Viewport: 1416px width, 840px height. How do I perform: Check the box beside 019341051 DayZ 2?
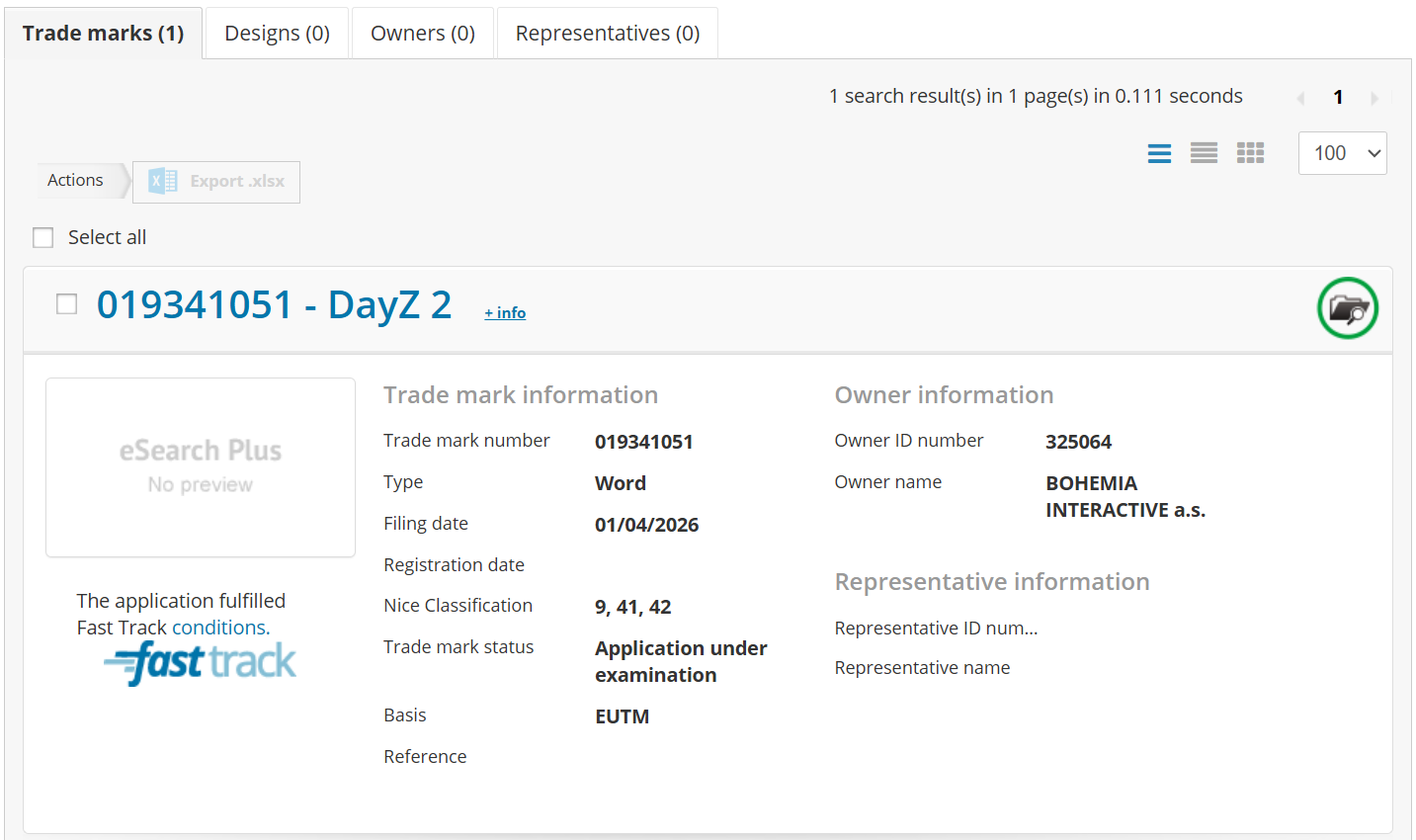(x=67, y=304)
